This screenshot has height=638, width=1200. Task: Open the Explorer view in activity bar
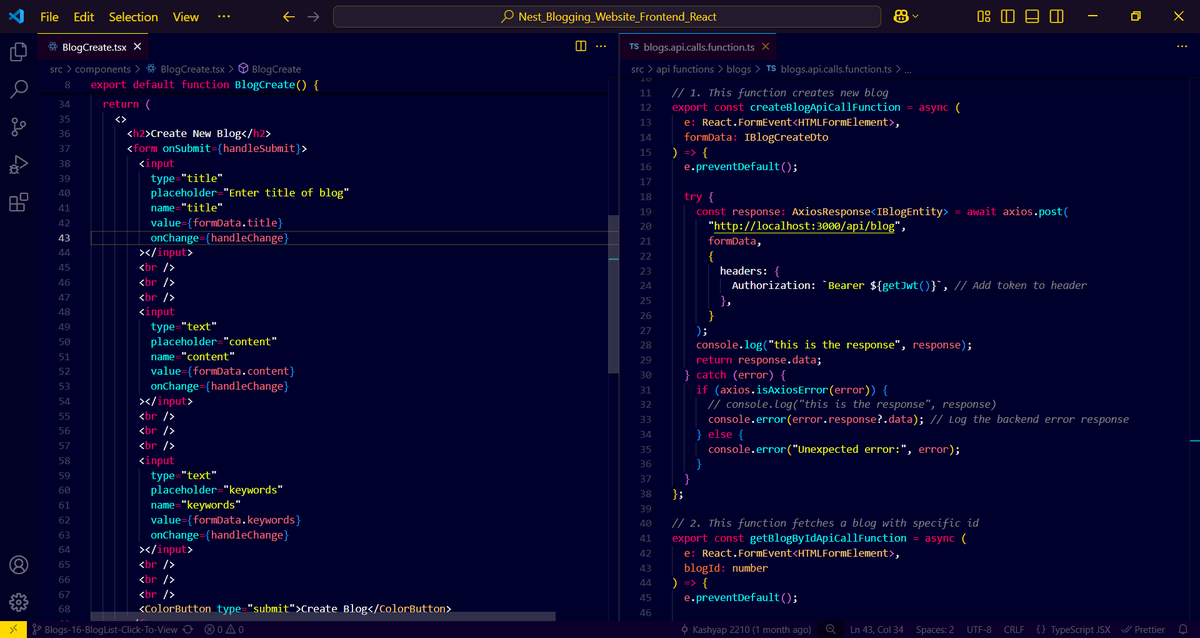[x=18, y=52]
